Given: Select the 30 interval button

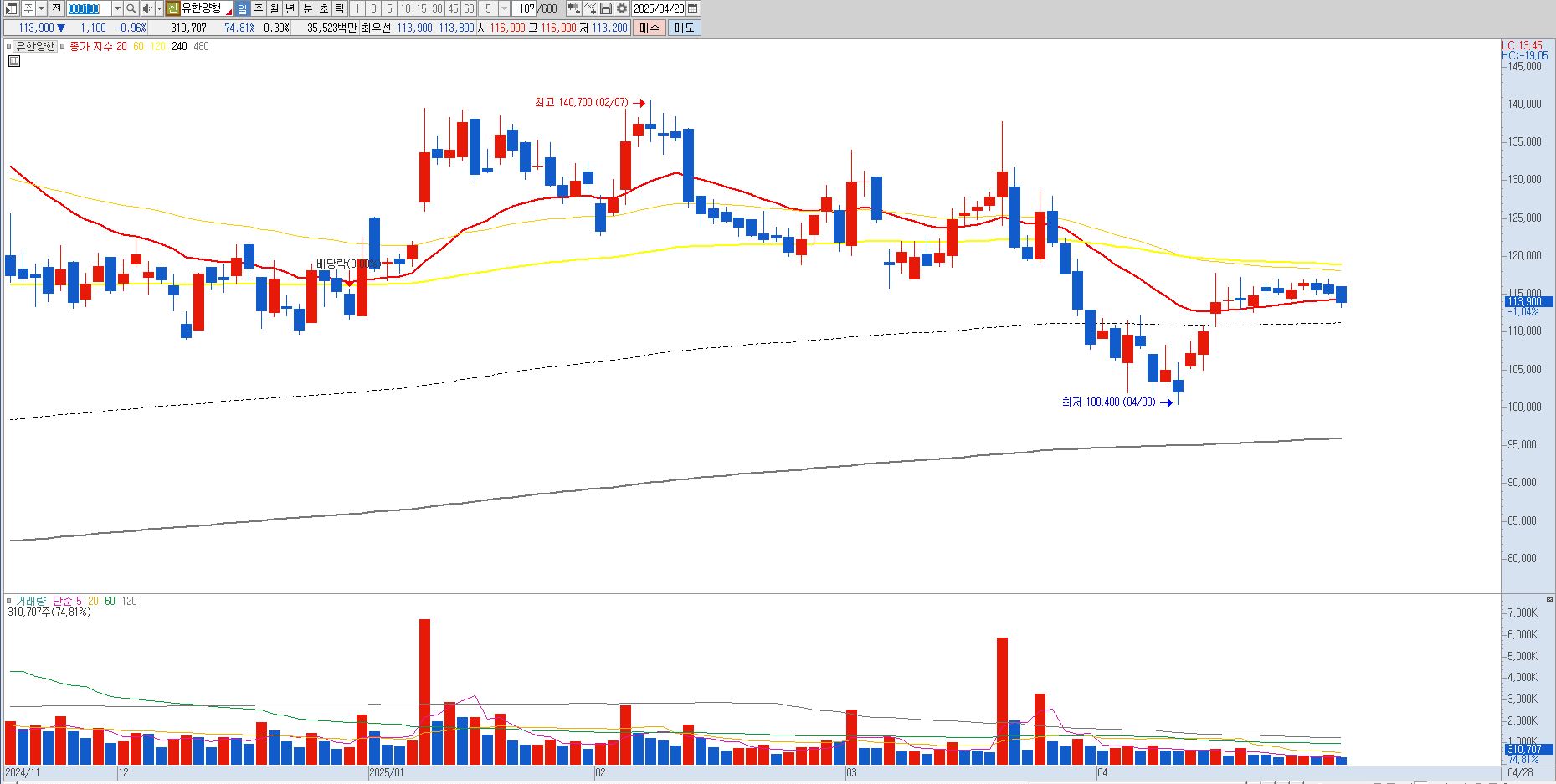Looking at the screenshot, I should click(437, 8).
